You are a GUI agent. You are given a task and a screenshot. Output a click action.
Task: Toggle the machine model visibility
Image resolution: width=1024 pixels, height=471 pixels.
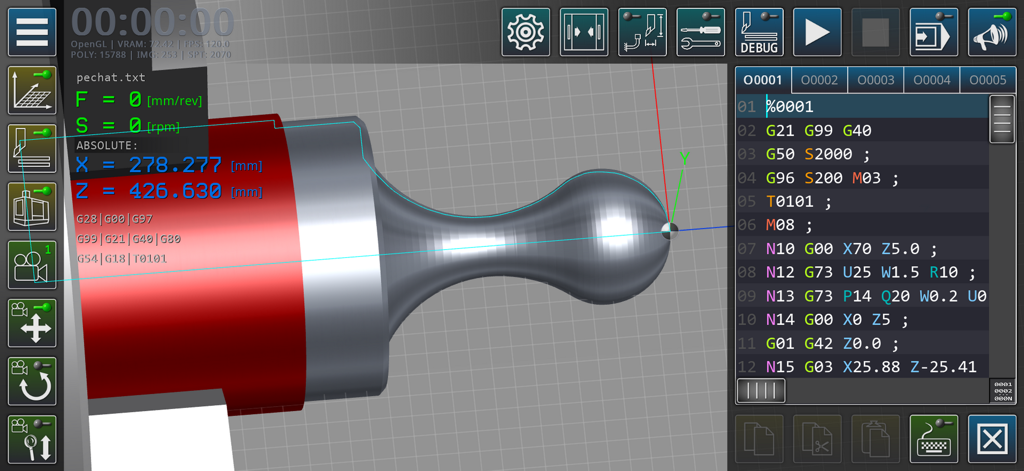coord(32,207)
